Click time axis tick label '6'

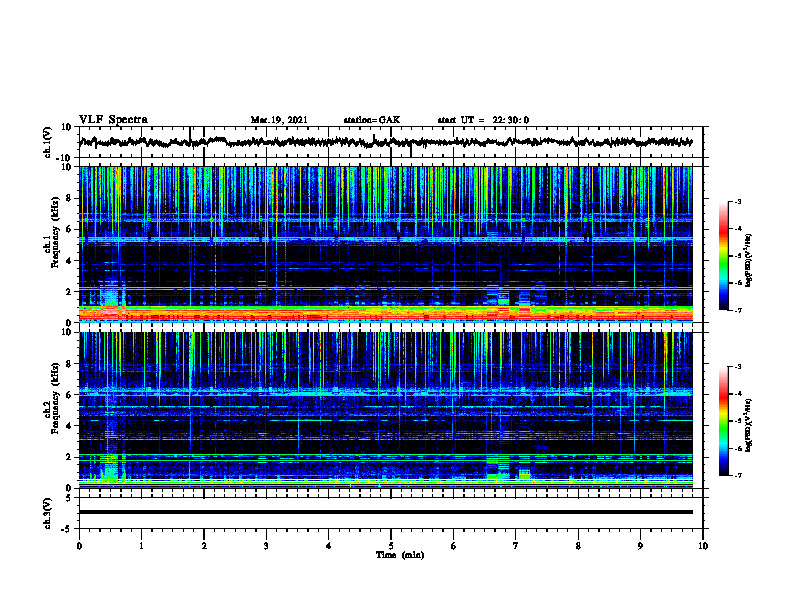454,546
